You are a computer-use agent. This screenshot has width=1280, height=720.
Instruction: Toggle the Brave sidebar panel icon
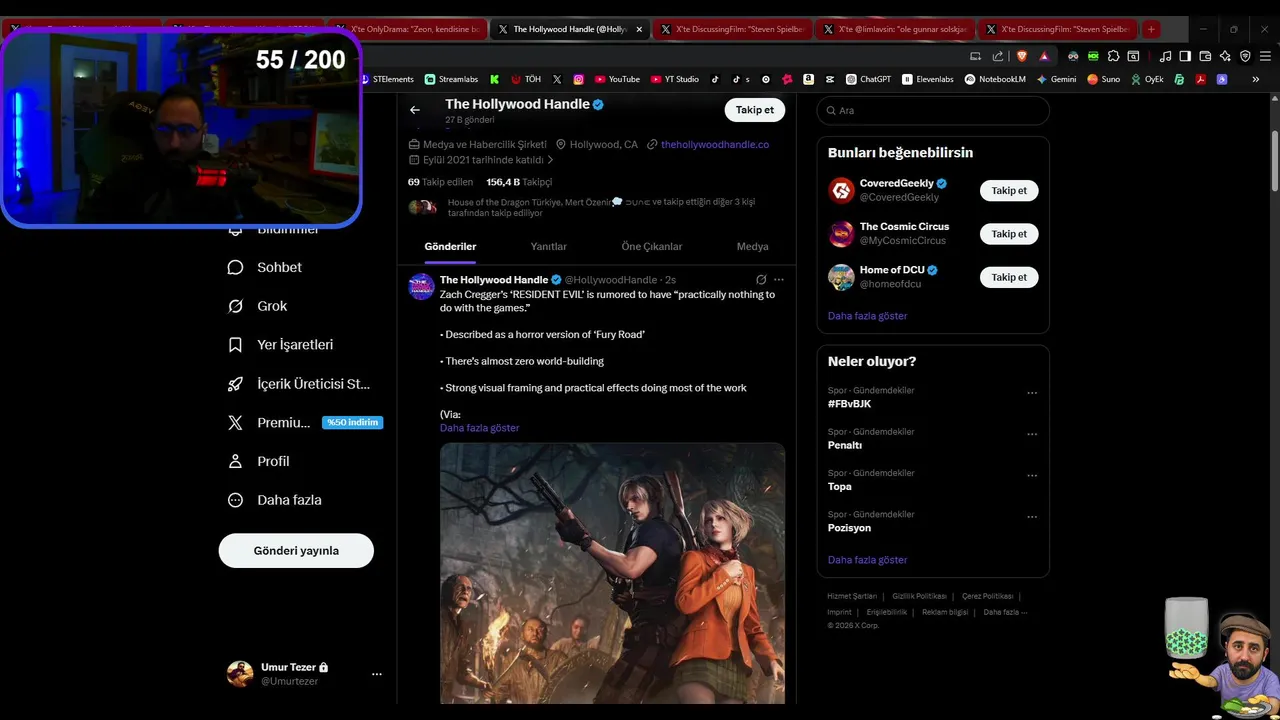point(1185,56)
